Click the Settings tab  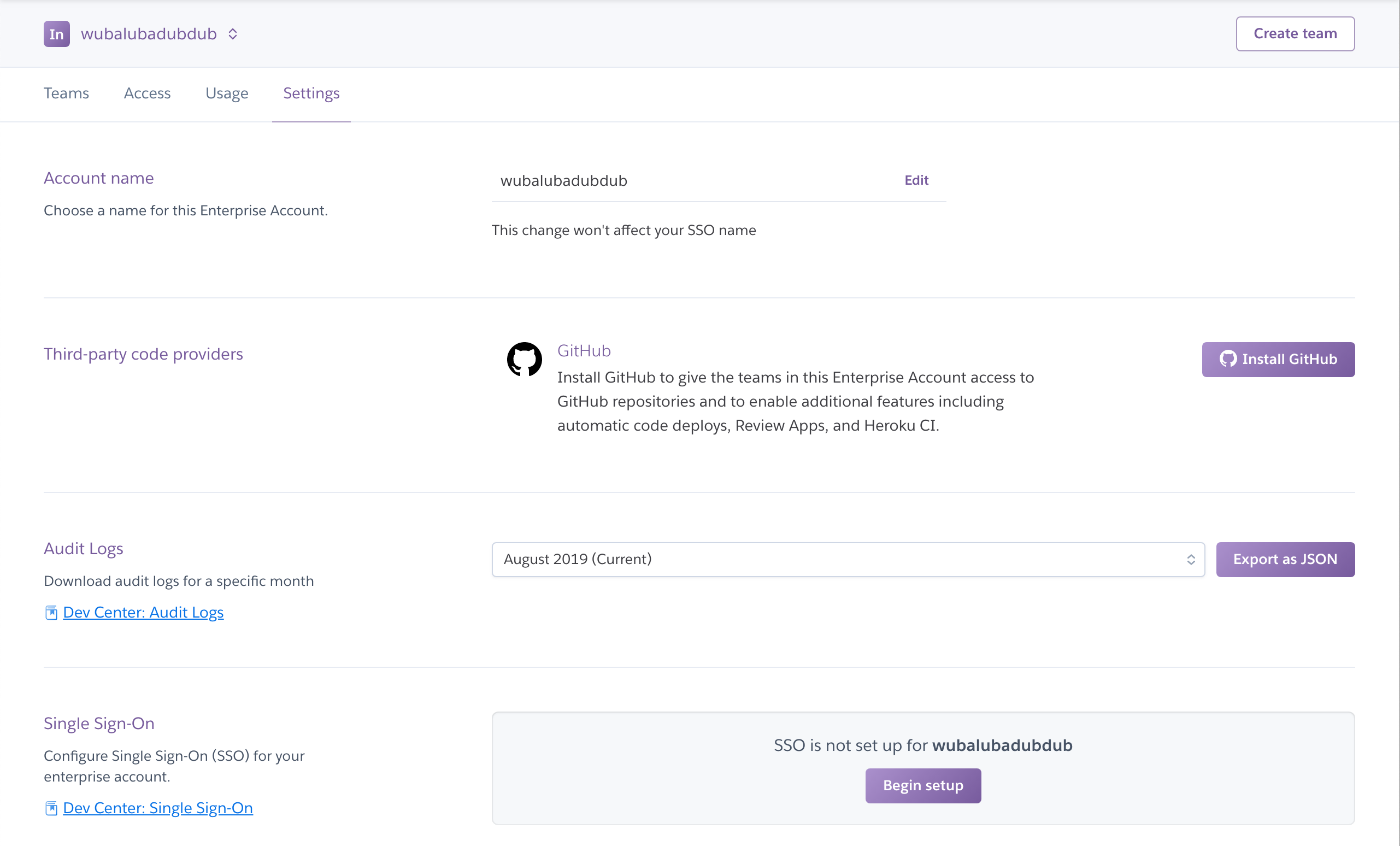pyautogui.click(x=311, y=92)
